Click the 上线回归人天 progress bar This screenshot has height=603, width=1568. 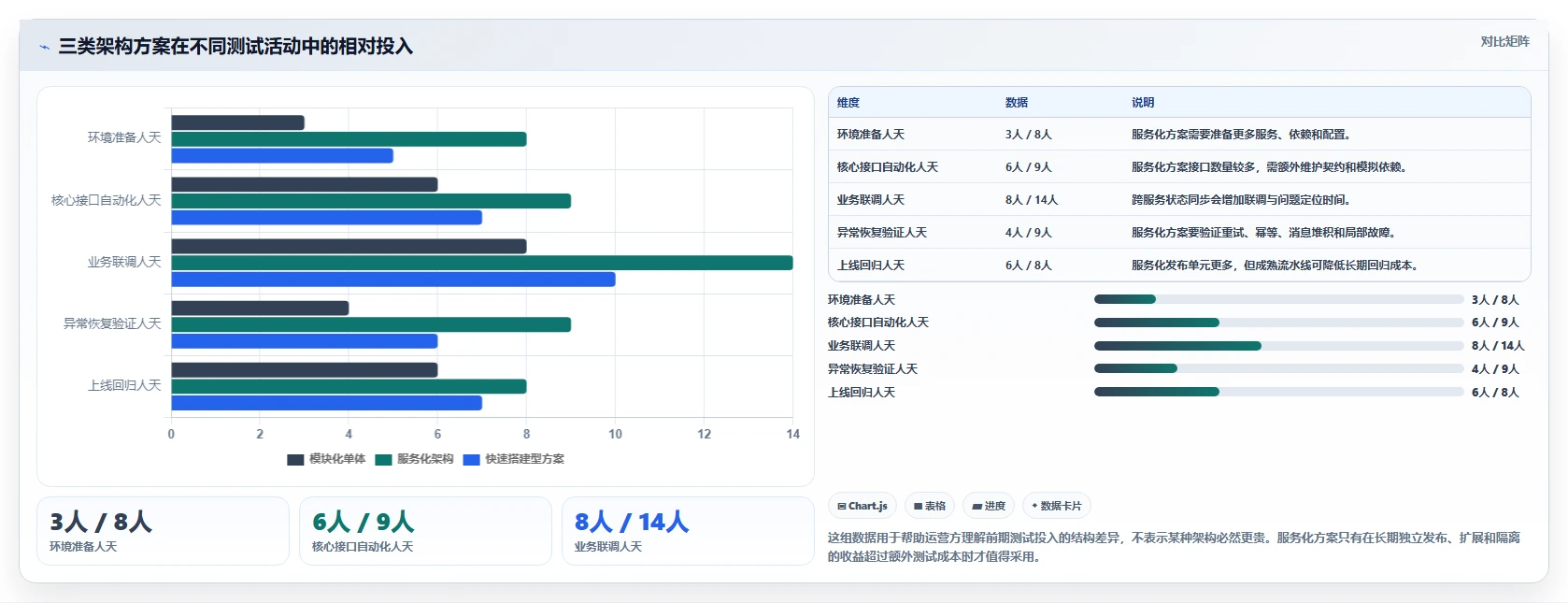1278,392
